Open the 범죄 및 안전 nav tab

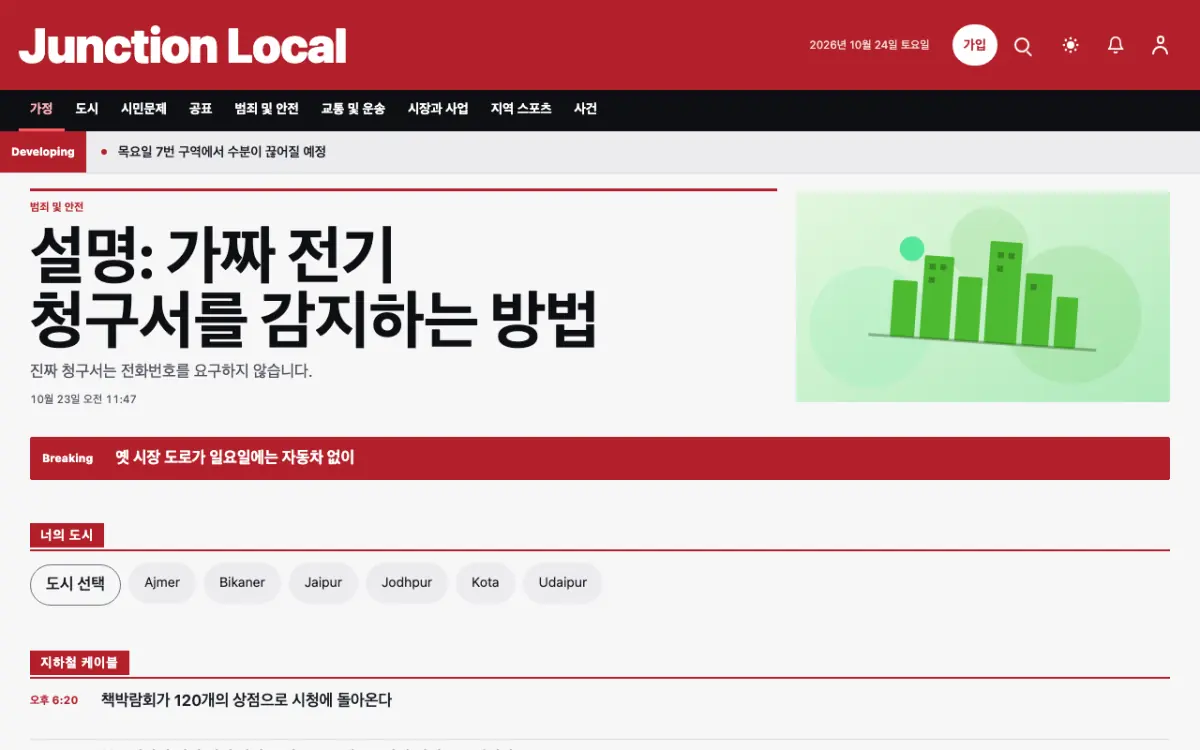[x=267, y=109]
